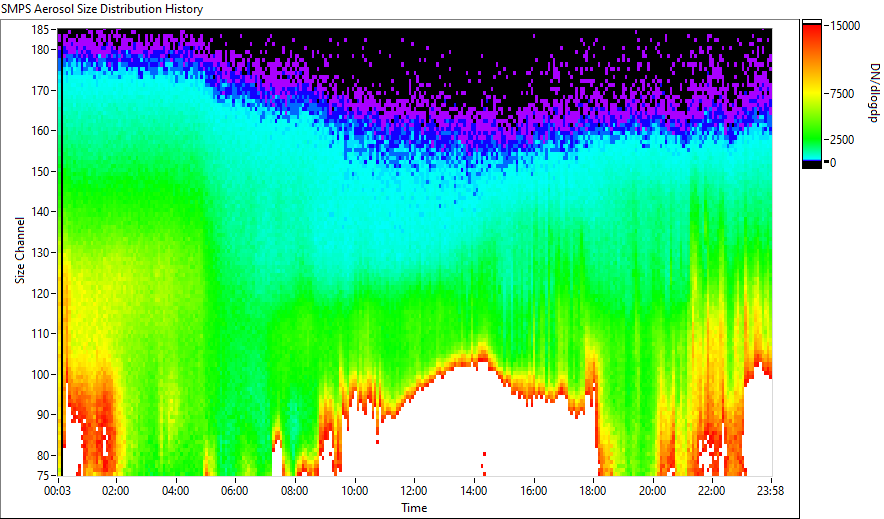The height and width of the screenshot is (519, 884).
Task: Click the 170 size channel tick label
Action: pyautogui.click(x=40, y=90)
